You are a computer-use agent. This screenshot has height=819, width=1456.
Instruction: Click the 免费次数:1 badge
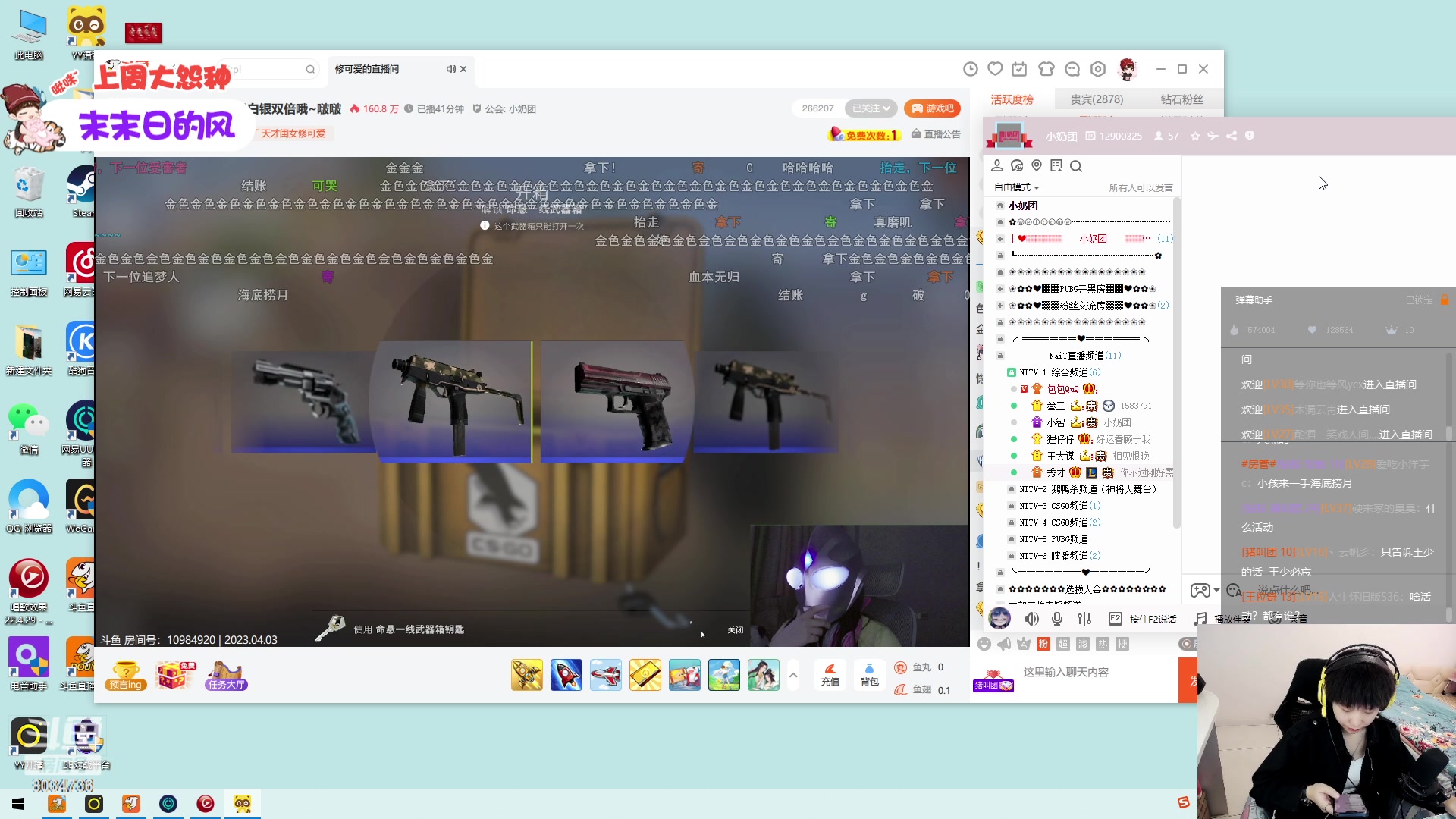click(864, 135)
